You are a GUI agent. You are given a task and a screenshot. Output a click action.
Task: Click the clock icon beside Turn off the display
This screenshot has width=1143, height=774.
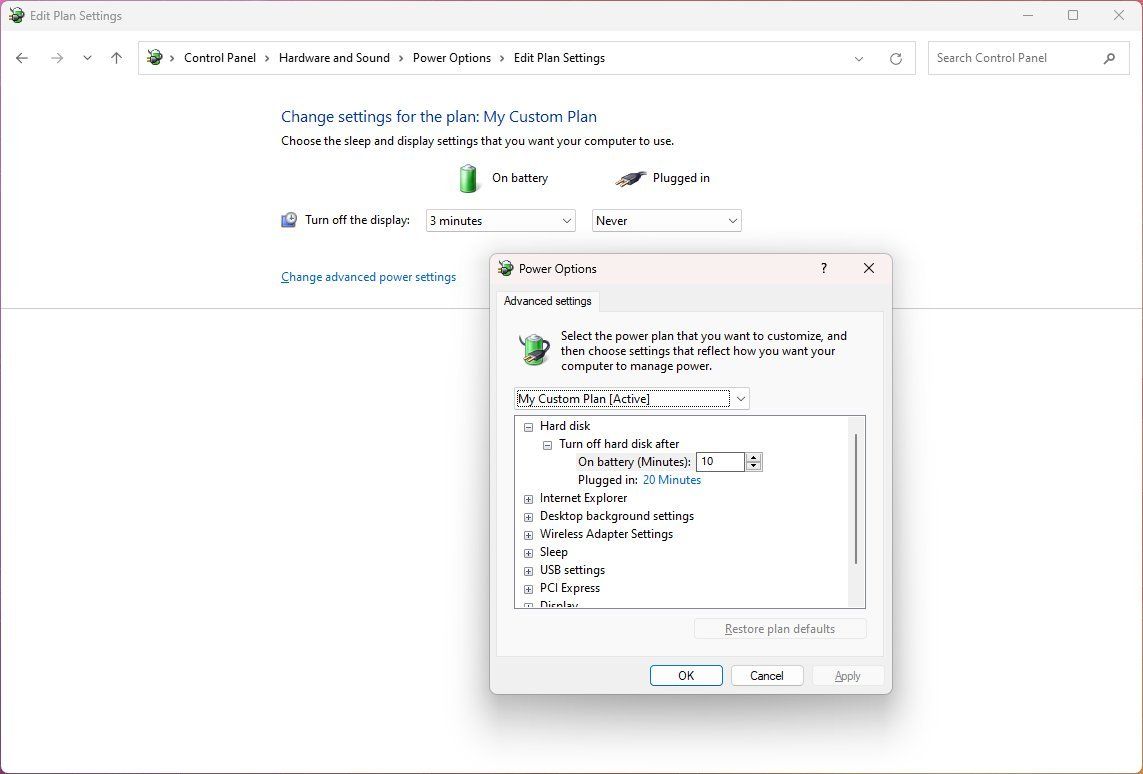click(x=289, y=219)
